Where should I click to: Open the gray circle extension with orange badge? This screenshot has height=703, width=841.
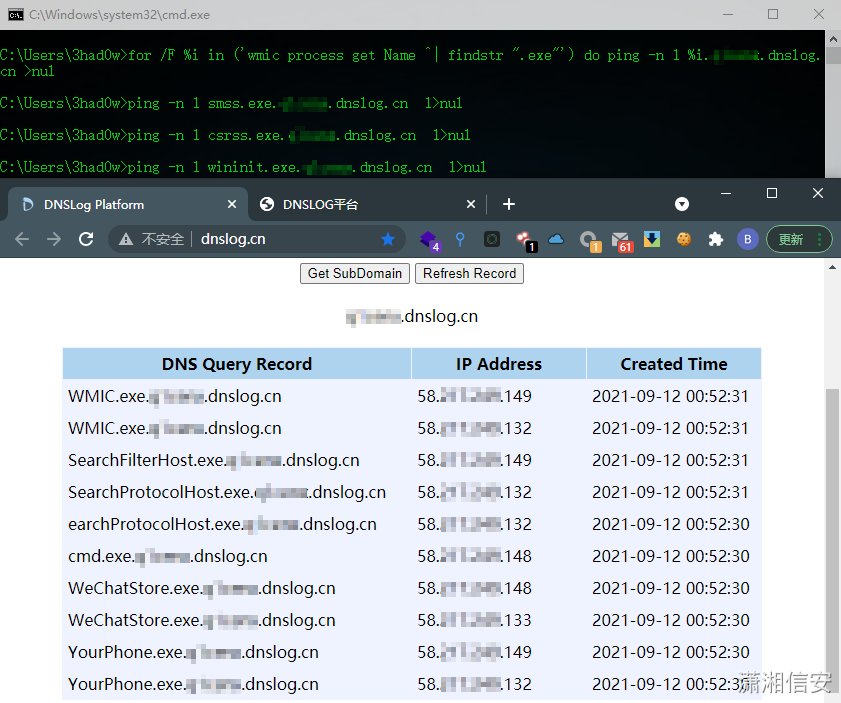click(x=589, y=241)
